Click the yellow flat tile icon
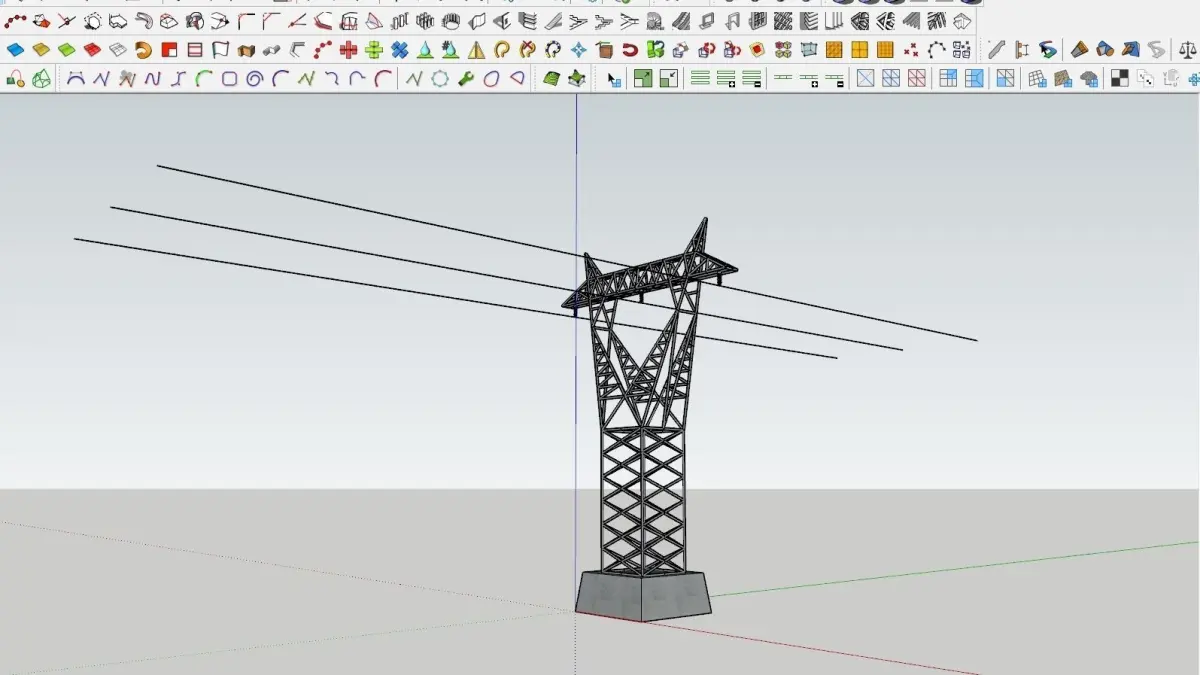This screenshot has height=675, width=1200. 41,49
